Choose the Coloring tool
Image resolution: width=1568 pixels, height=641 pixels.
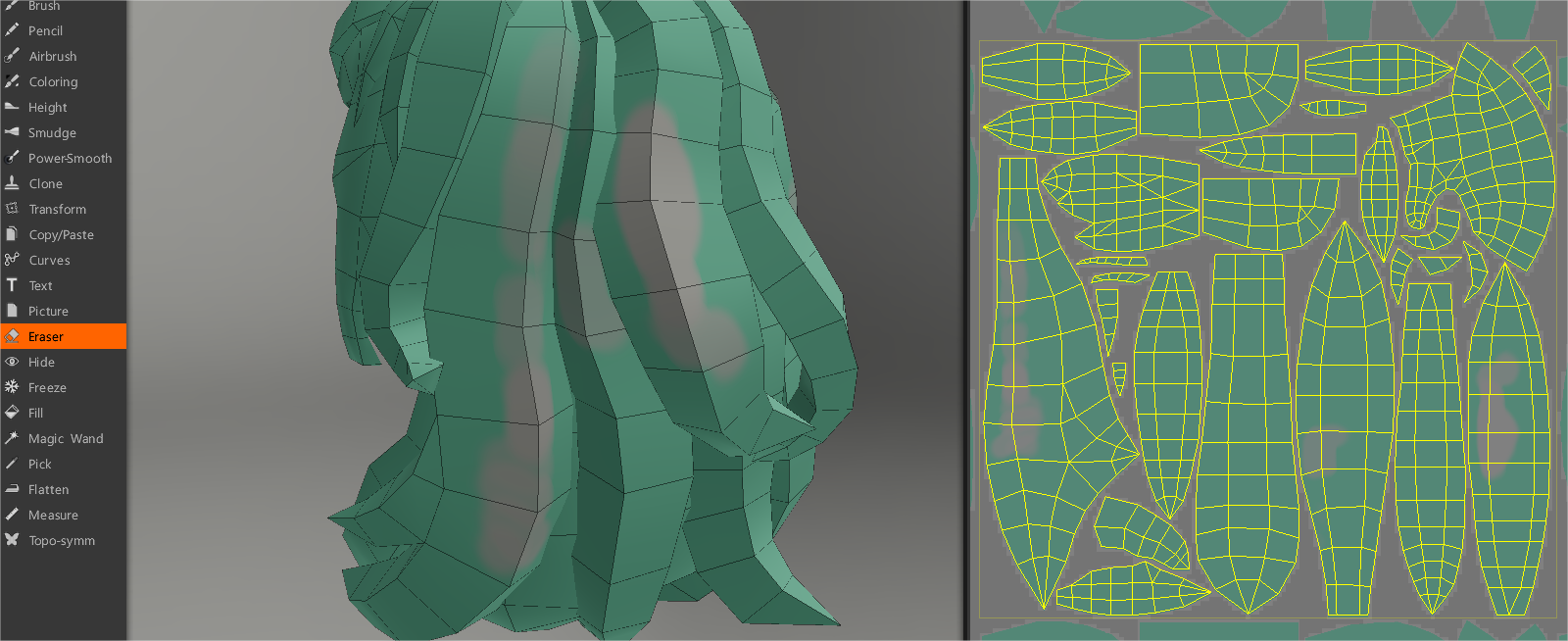(x=53, y=82)
